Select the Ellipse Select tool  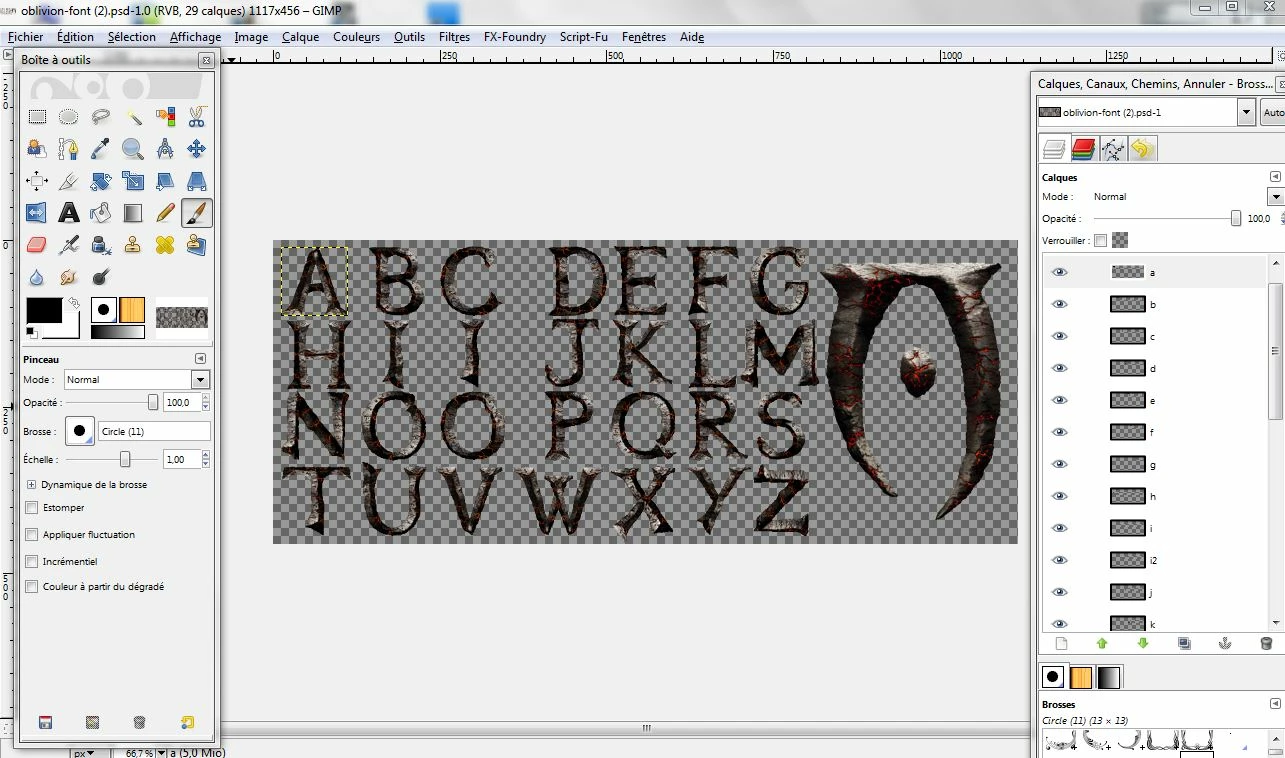click(68, 117)
